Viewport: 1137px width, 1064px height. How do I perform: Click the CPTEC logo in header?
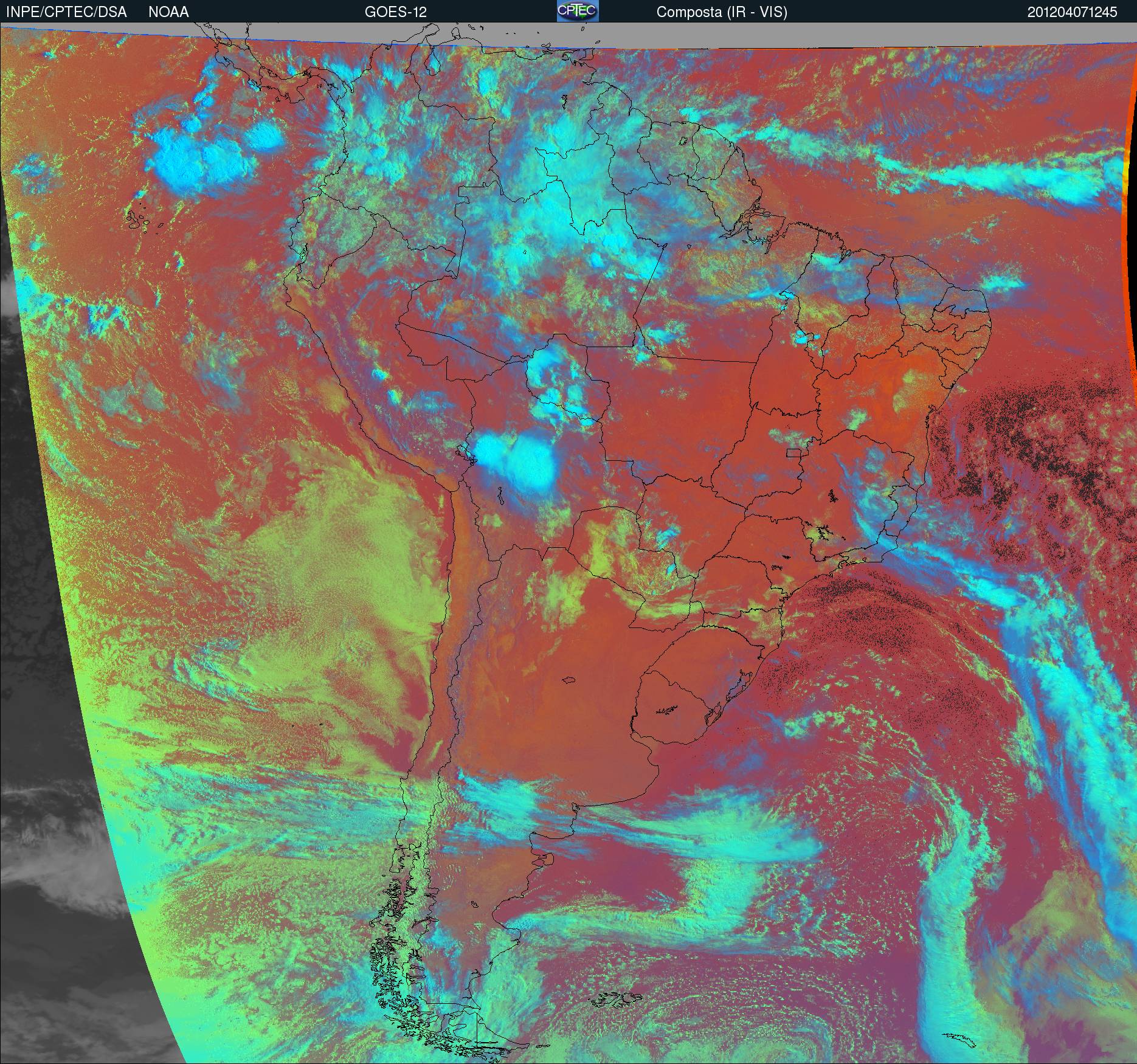point(578,11)
